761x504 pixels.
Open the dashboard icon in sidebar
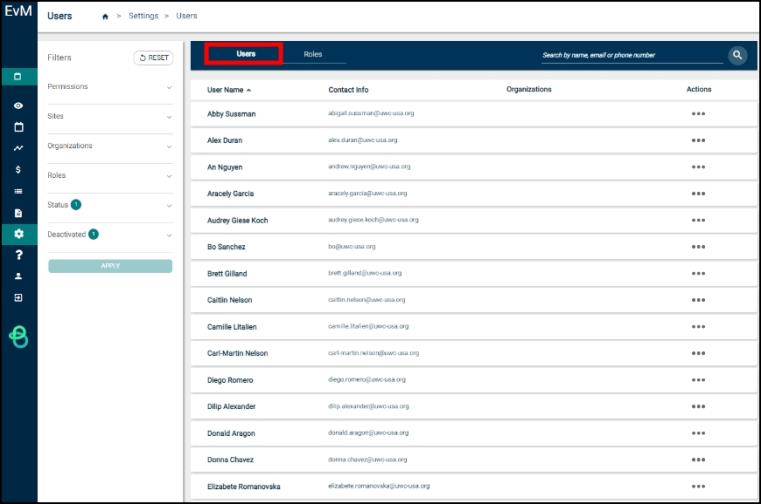18,76
